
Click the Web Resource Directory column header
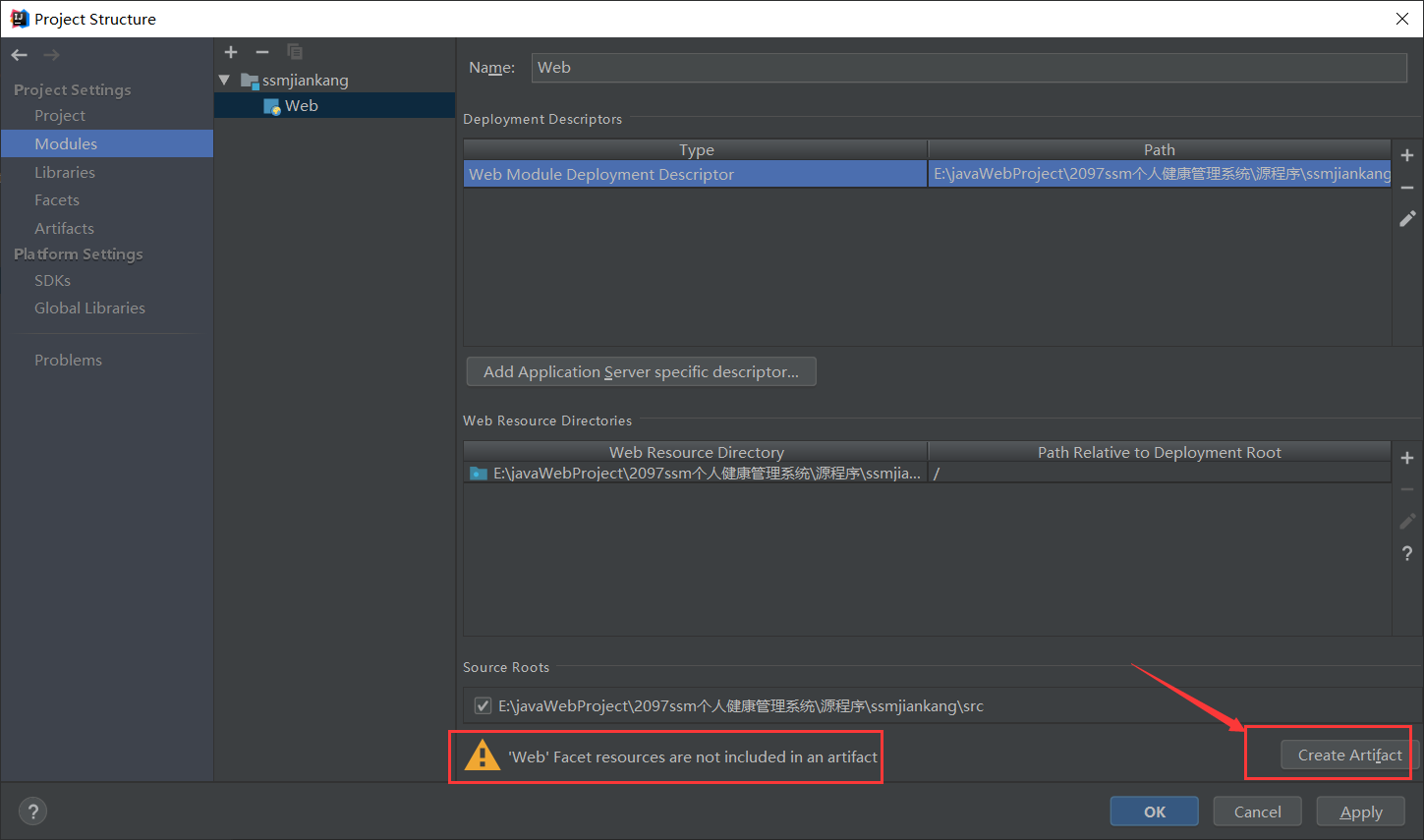point(696,452)
